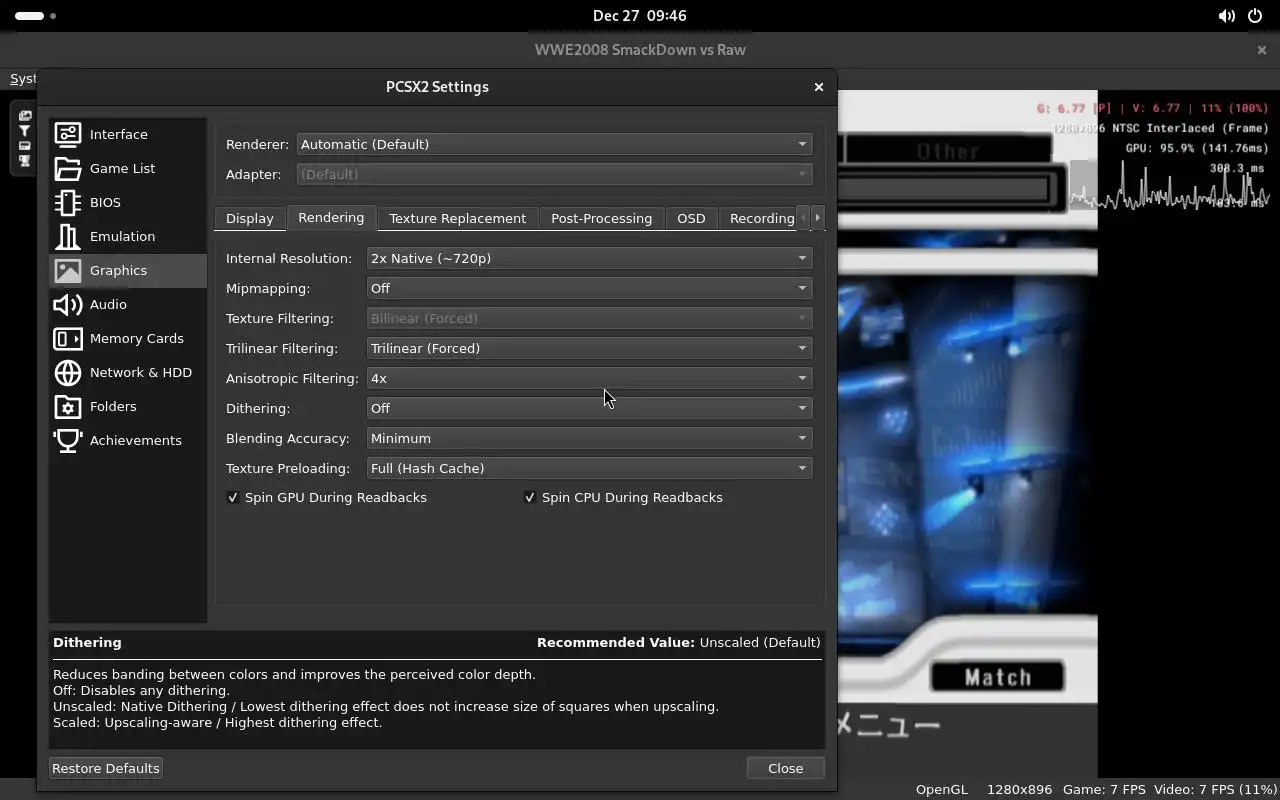
Task: Open the clock showing Dec 27 09:46
Action: pyautogui.click(x=640, y=16)
